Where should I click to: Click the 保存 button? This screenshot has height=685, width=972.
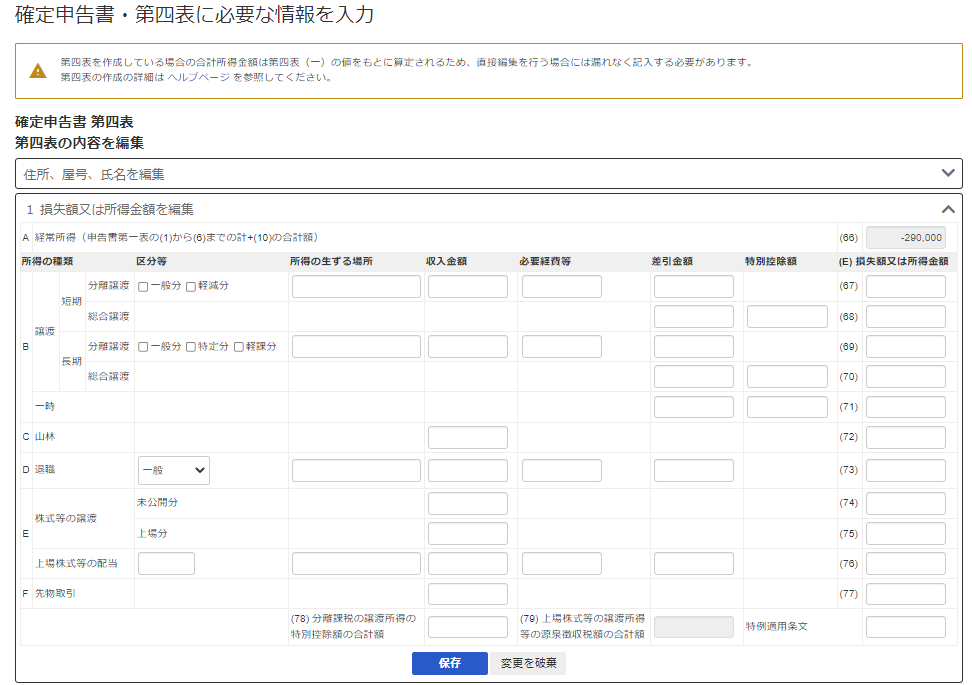[x=449, y=663]
